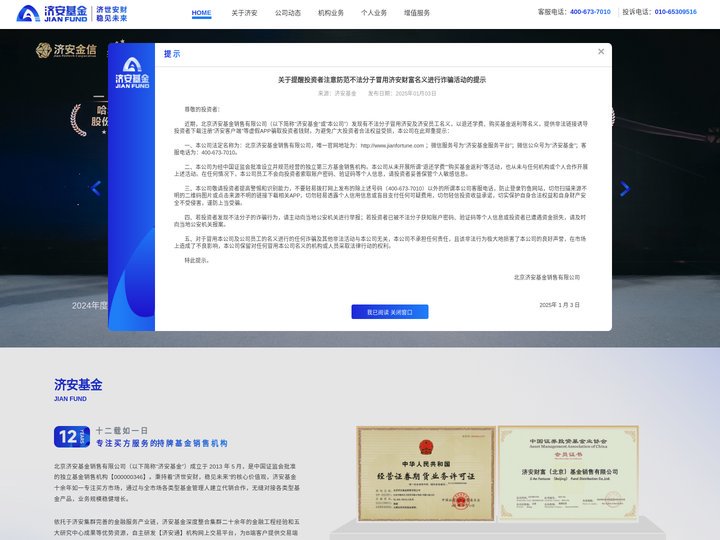This screenshot has width=720, height=540.
Task: Show next banner slide arrow
Action: [625, 188]
